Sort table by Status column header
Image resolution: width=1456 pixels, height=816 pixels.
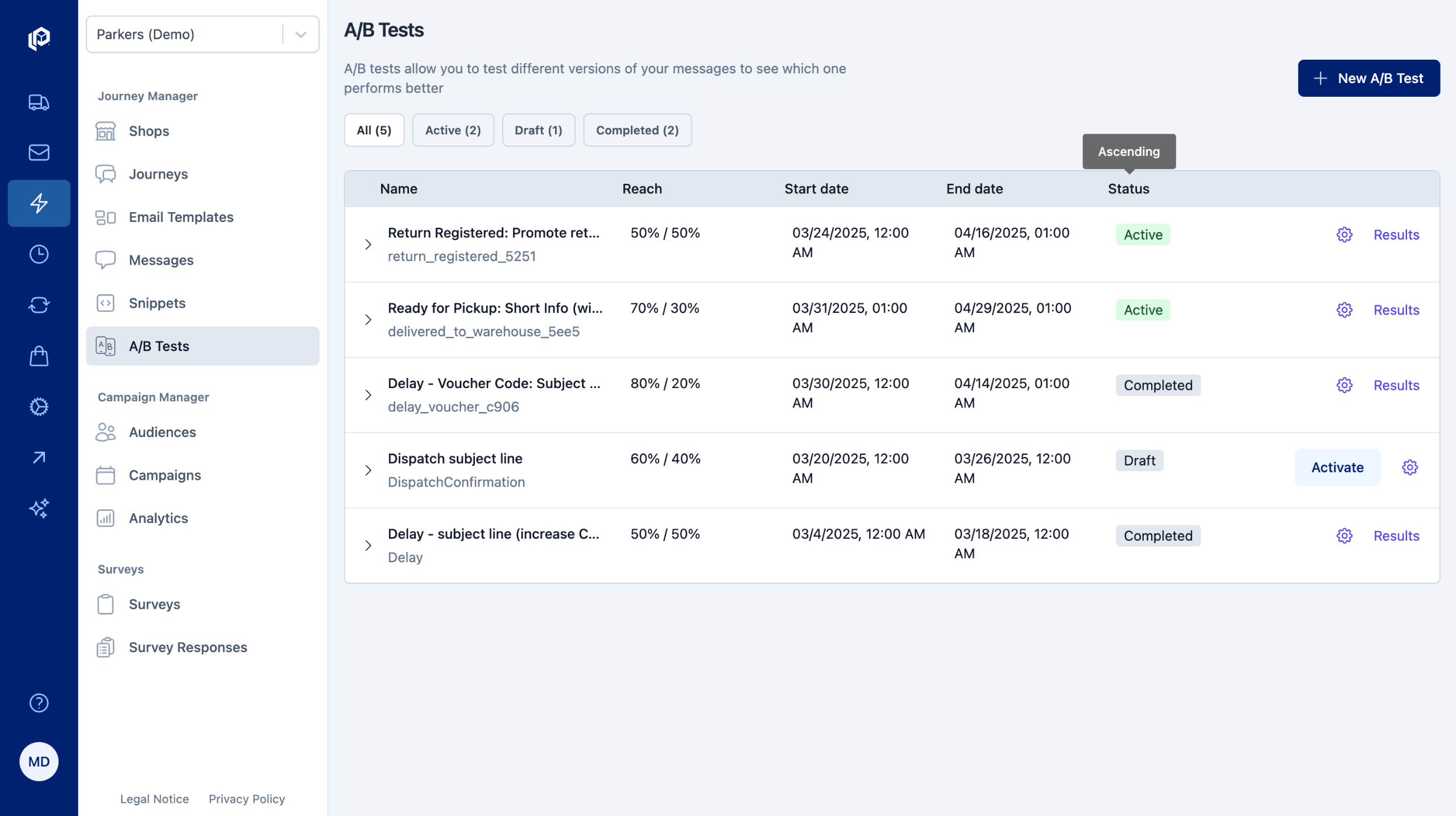tap(1128, 189)
